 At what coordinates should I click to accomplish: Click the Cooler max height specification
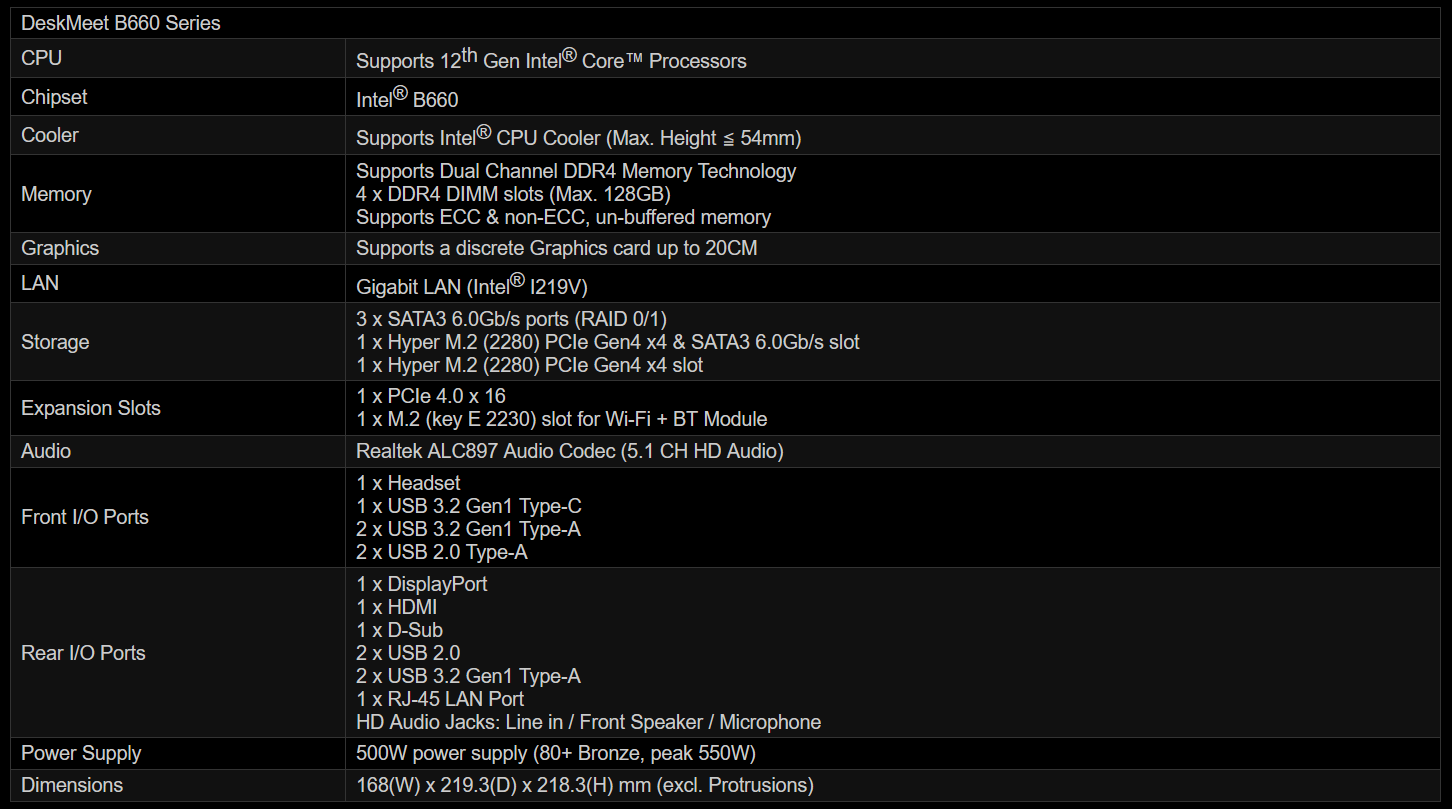[579, 136]
